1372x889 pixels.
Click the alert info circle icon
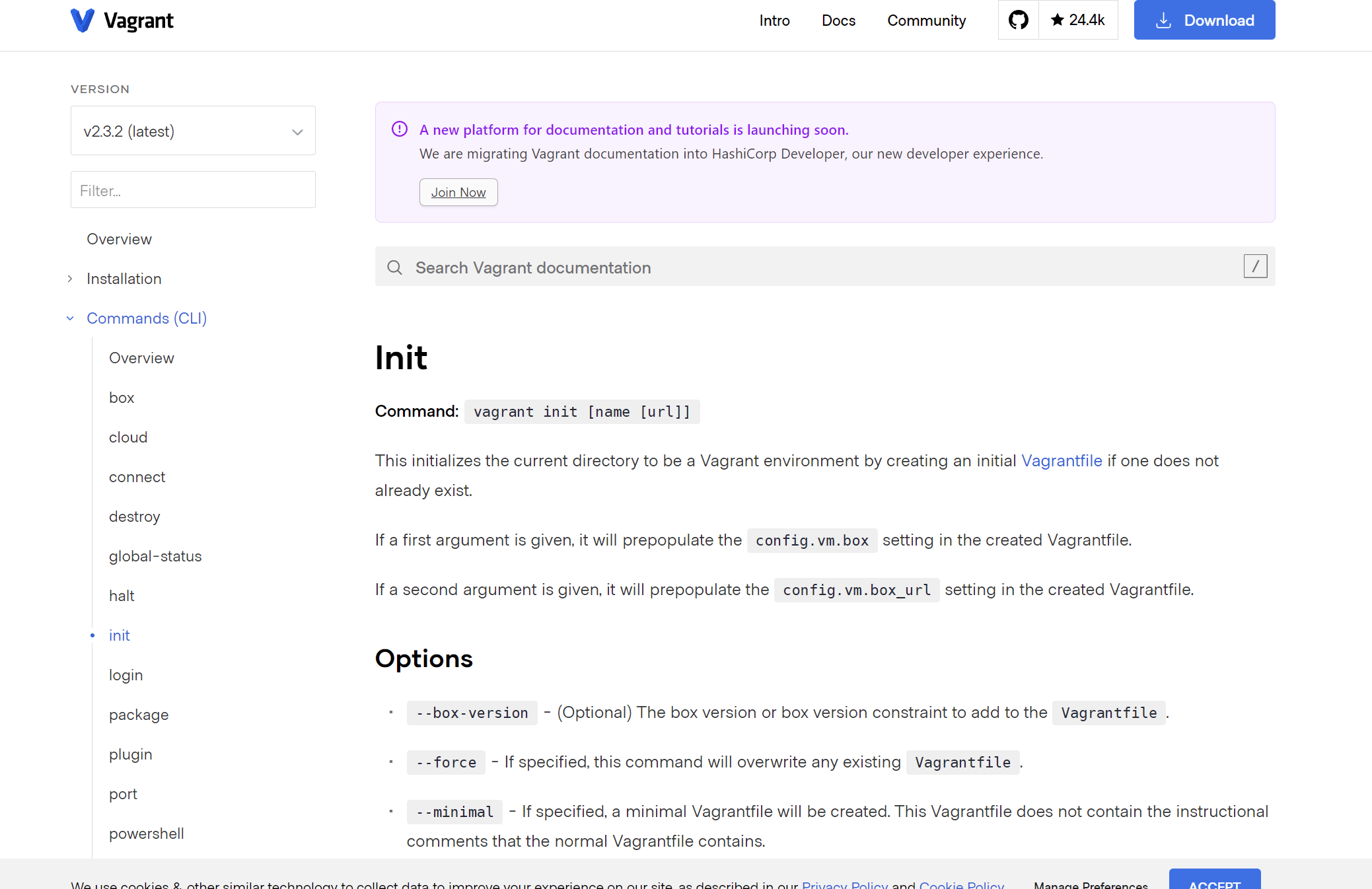[400, 129]
